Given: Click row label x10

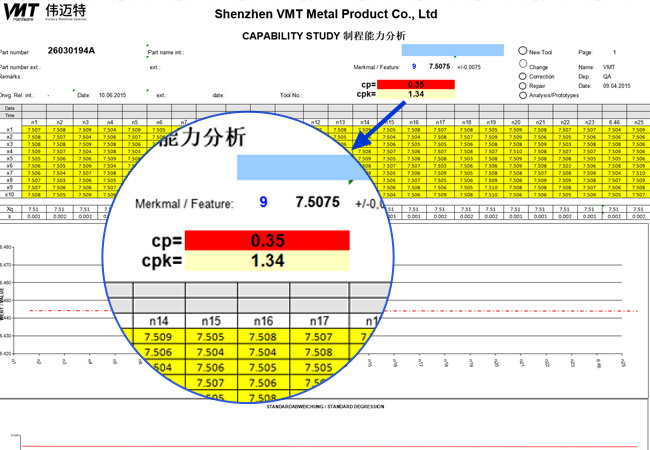Looking at the screenshot, I should click(x=9, y=195).
